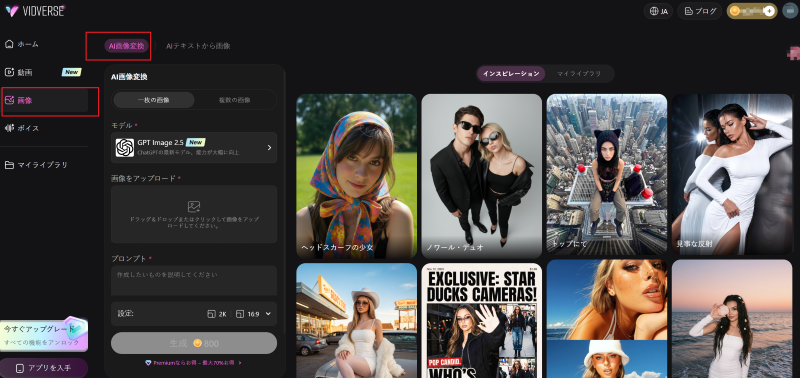Click the 2K resolution icon
Viewport: 800px width, 378px height.
tap(211, 314)
